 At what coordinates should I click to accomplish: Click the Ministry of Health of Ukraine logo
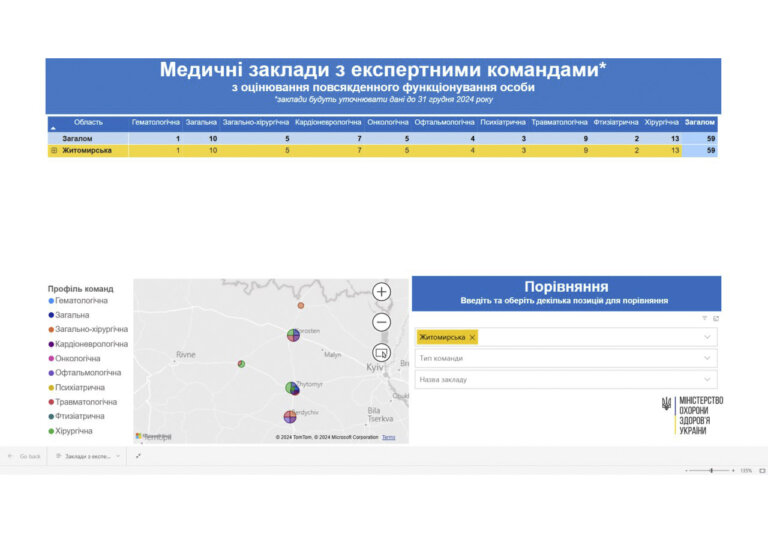pyautogui.click(x=692, y=416)
